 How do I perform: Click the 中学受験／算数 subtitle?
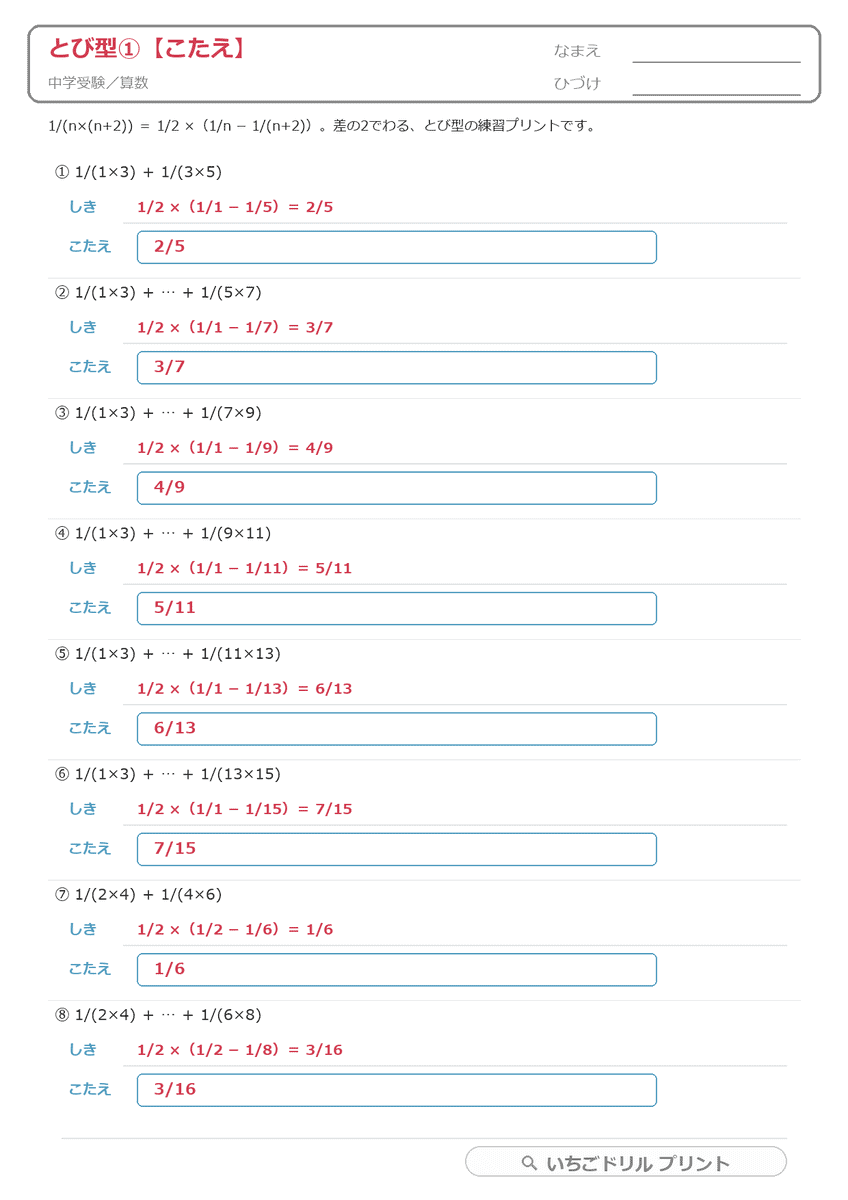pyautogui.click(x=98, y=83)
